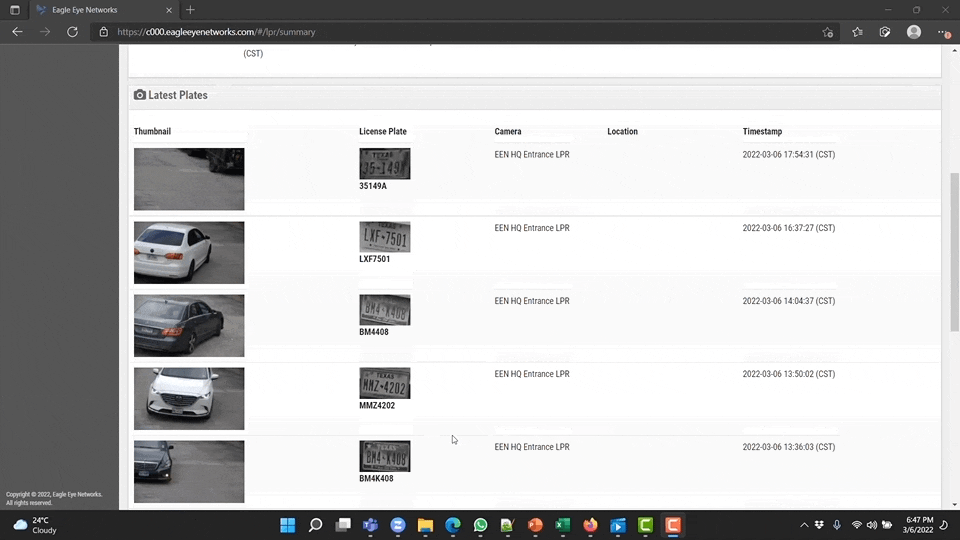Click the Timestamp column header
The width and height of the screenshot is (960, 540).
click(x=762, y=132)
